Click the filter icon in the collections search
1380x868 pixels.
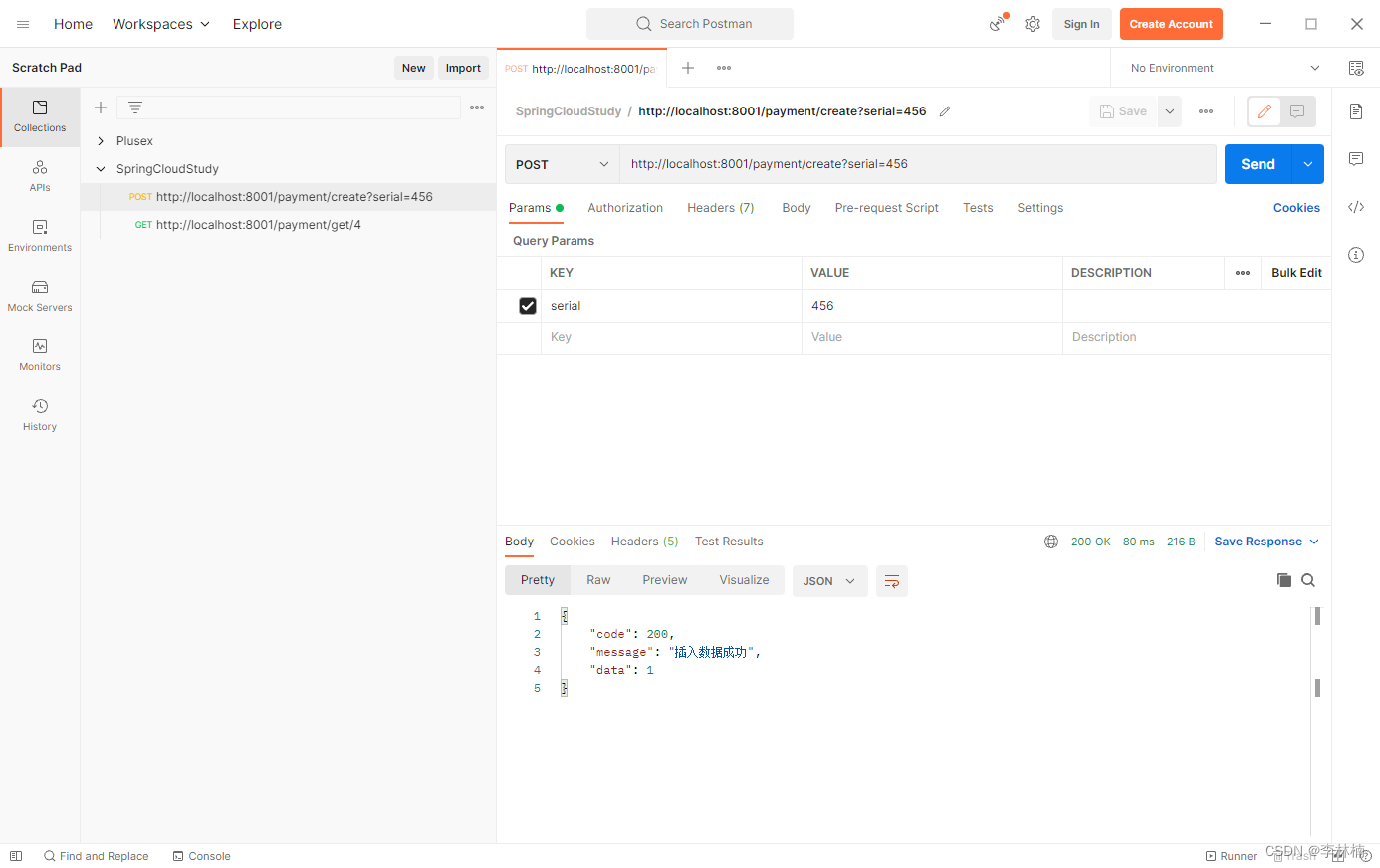click(135, 108)
